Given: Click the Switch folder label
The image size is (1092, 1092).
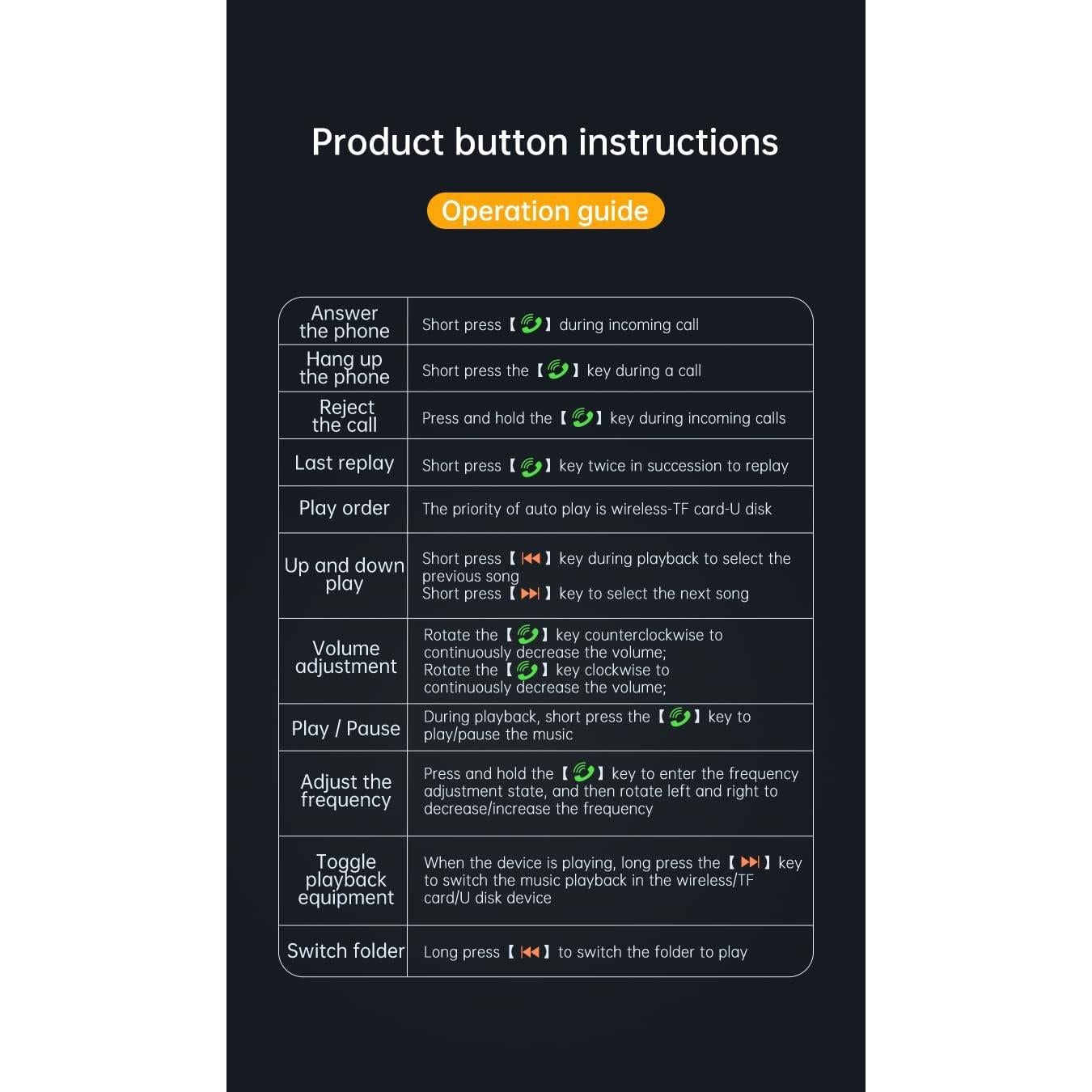Looking at the screenshot, I should [345, 951].
